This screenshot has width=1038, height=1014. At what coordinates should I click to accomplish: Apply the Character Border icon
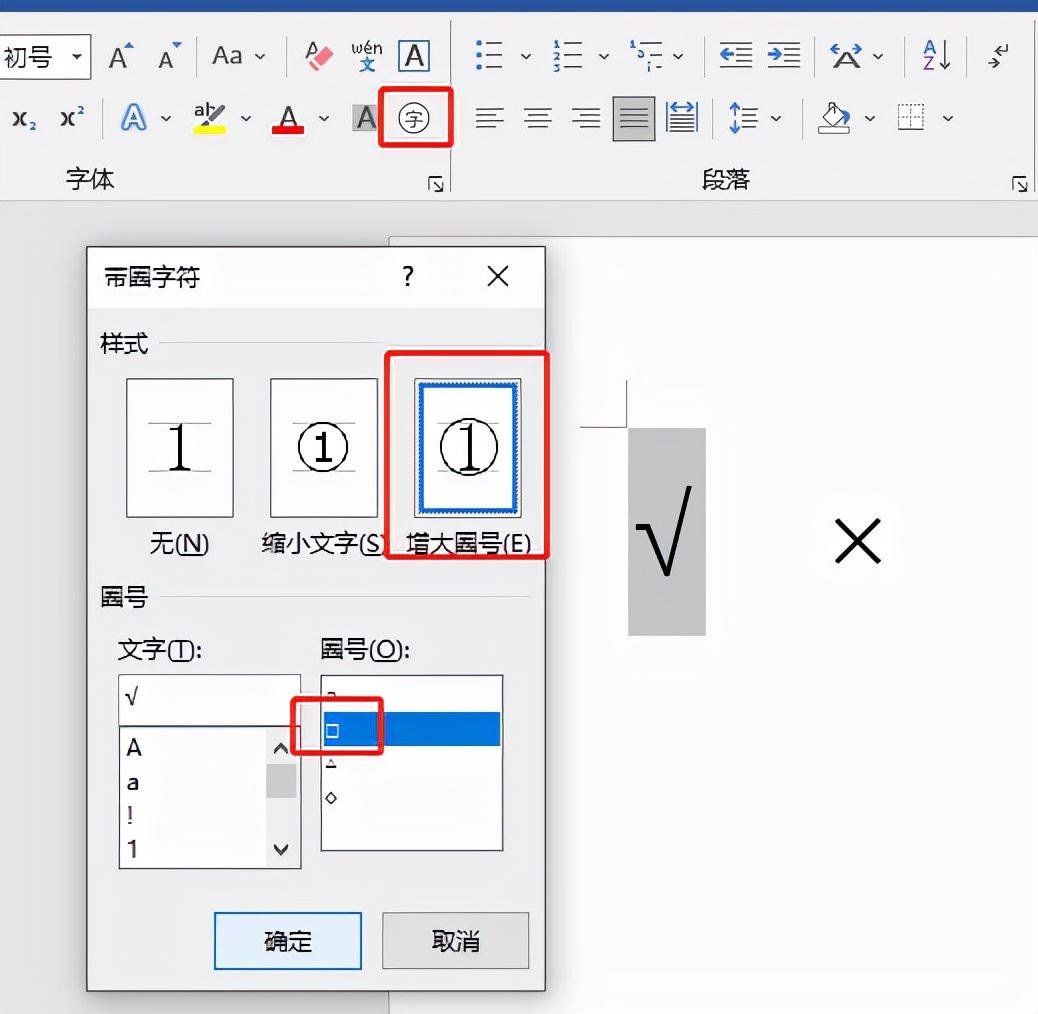click(x=414, y=56)
